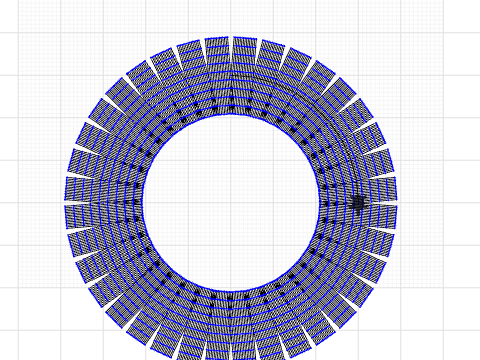Select the outer segment just below right gap
The image size is (480, 360).
pyautogui.click(x=383, y=217)
